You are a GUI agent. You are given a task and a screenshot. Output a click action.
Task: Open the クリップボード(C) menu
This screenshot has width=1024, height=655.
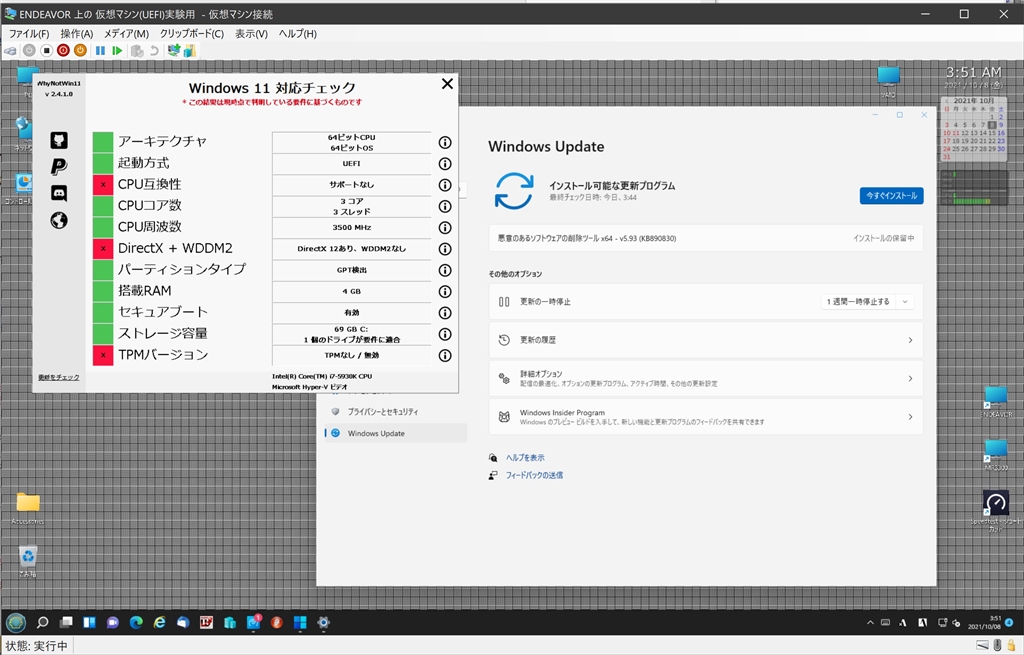(191, 33)
